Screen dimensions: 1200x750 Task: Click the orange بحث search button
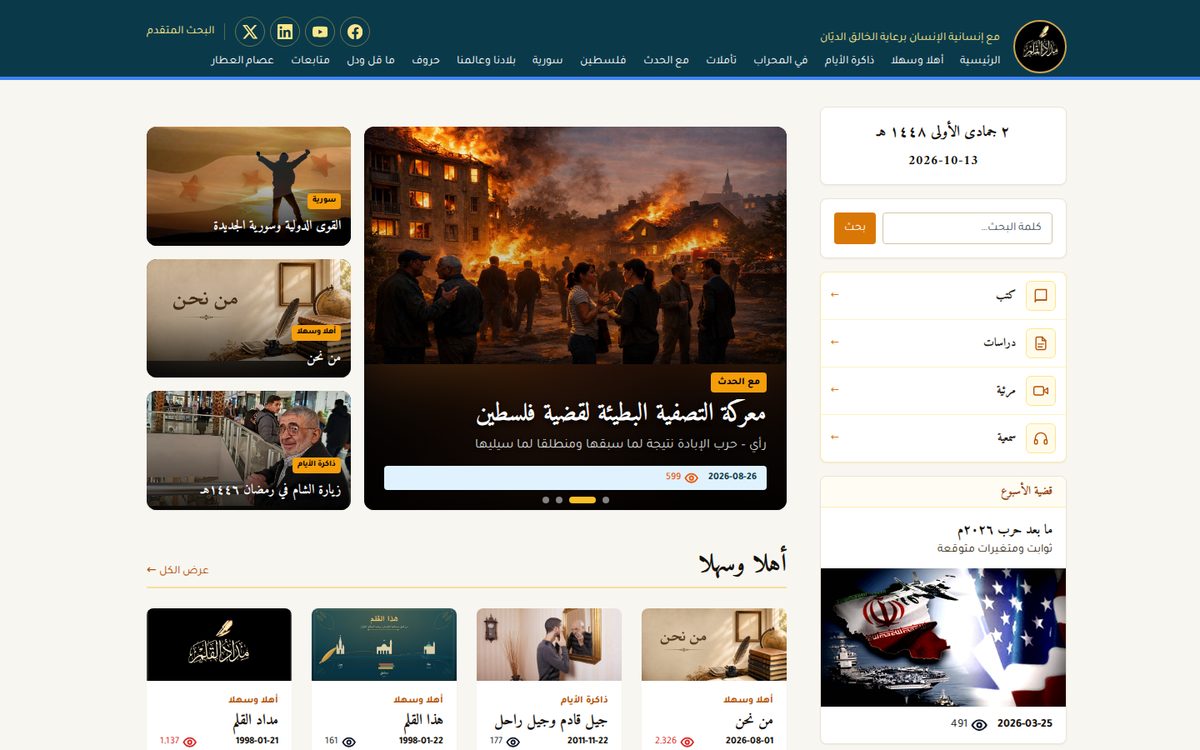pos(855,228)
